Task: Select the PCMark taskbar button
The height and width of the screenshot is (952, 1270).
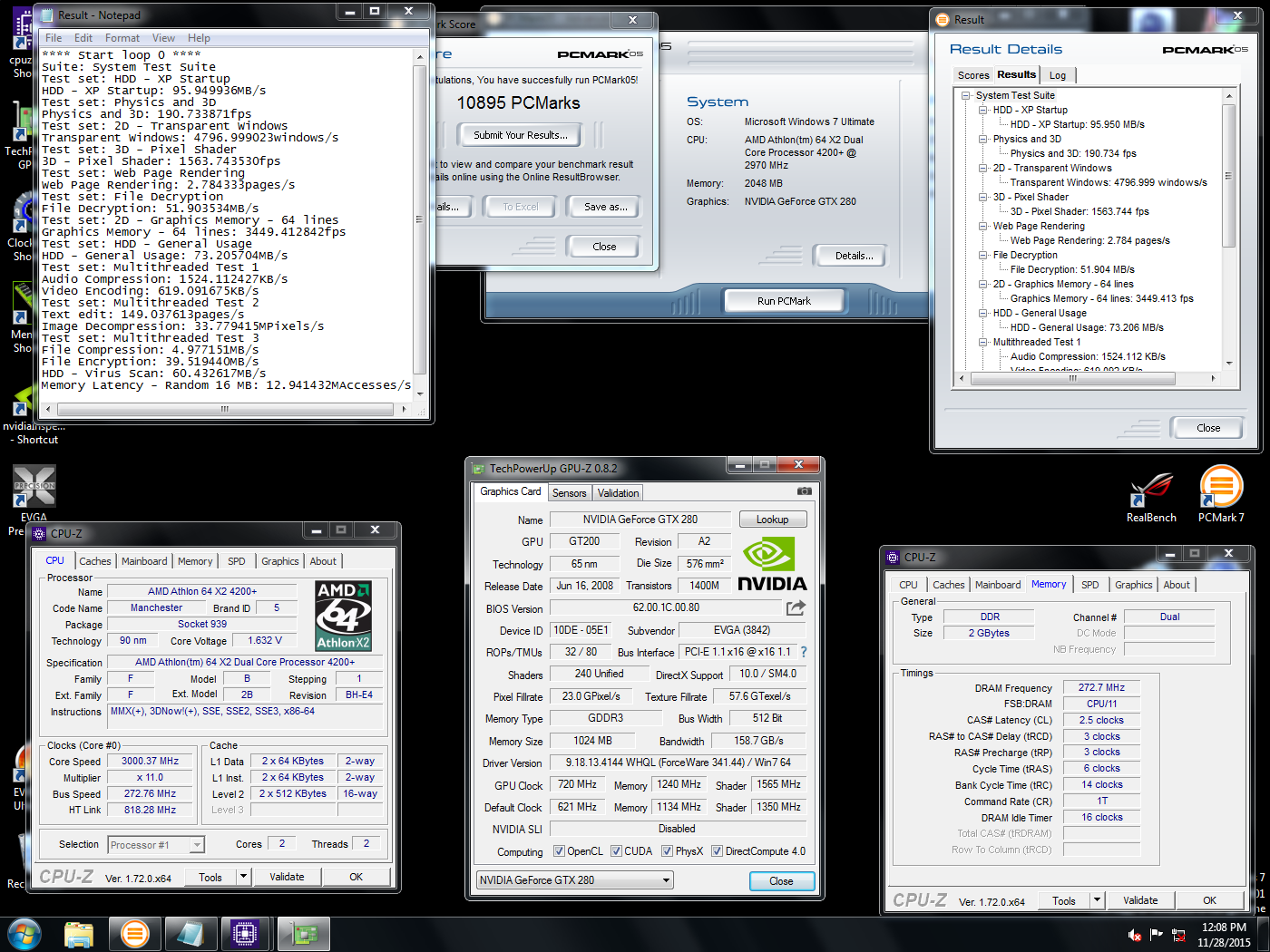Action: 135,934
